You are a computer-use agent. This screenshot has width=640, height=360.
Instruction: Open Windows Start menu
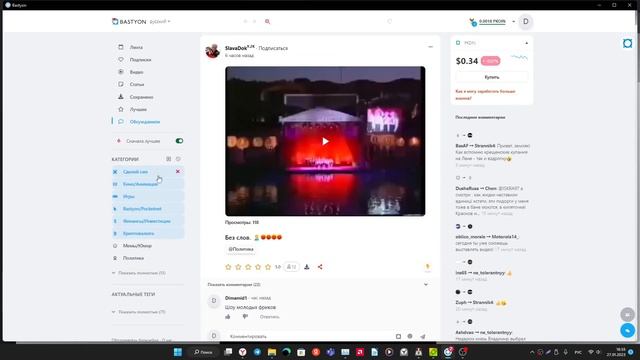coord(178,352)
